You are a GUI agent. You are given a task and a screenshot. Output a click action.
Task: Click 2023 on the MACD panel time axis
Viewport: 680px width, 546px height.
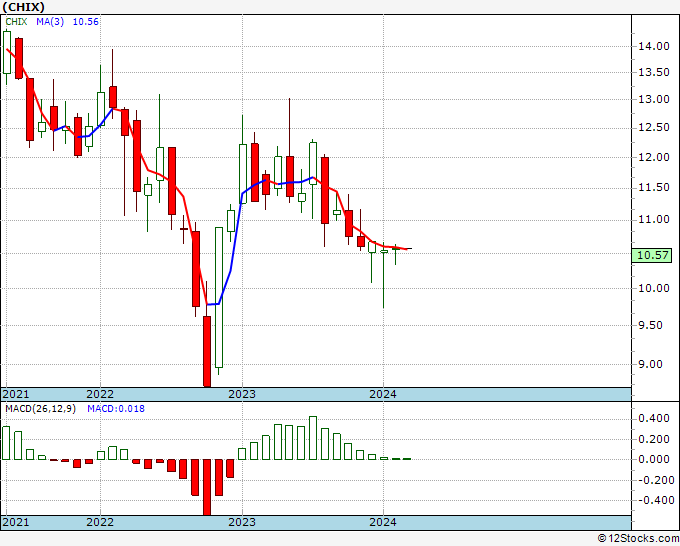[x=242, y=522]
